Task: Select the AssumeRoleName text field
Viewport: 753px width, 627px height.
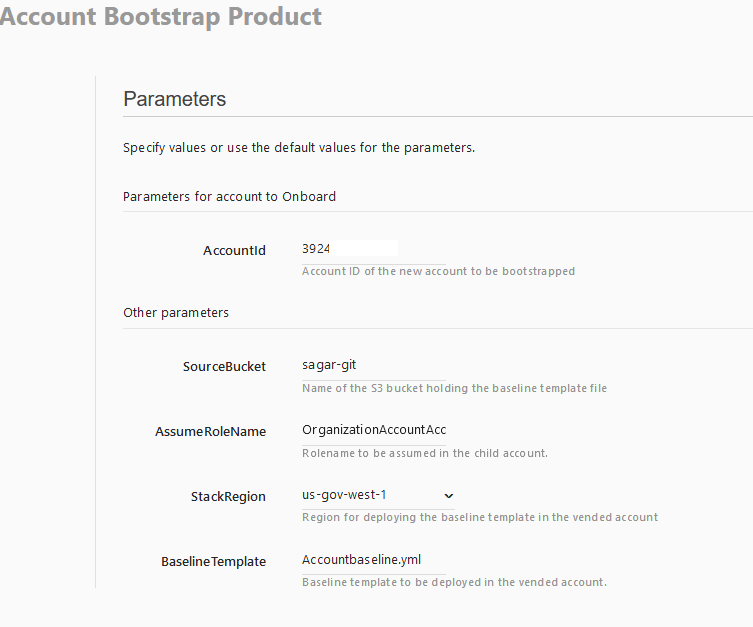Action: (x=374, y=430)
